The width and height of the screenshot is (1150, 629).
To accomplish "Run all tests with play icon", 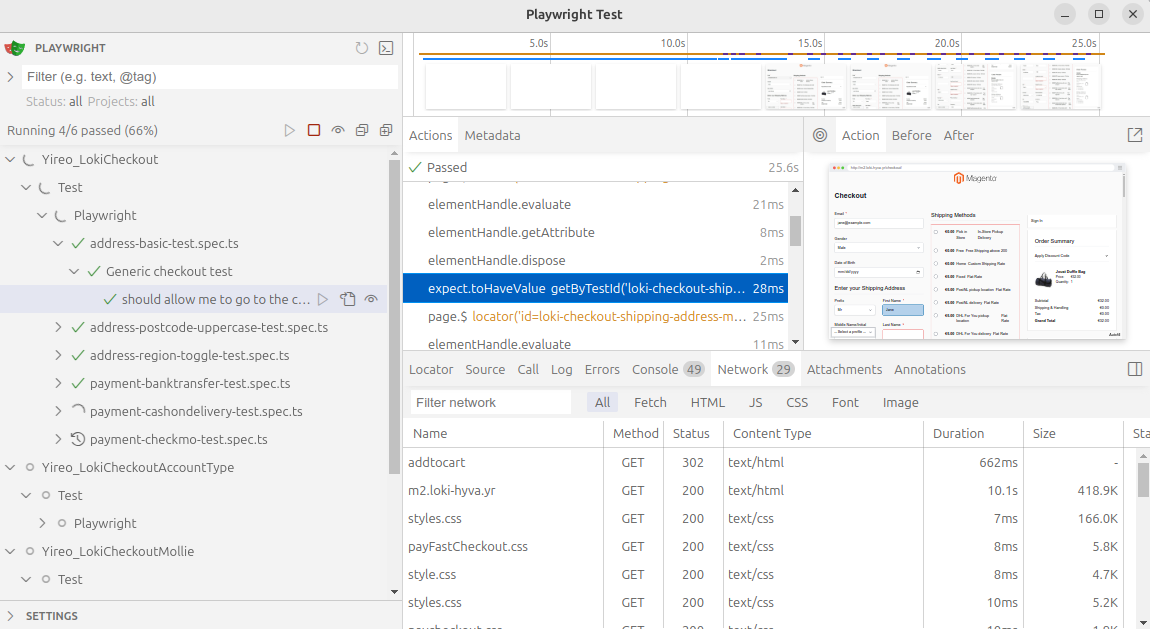I will pos(290,130).
